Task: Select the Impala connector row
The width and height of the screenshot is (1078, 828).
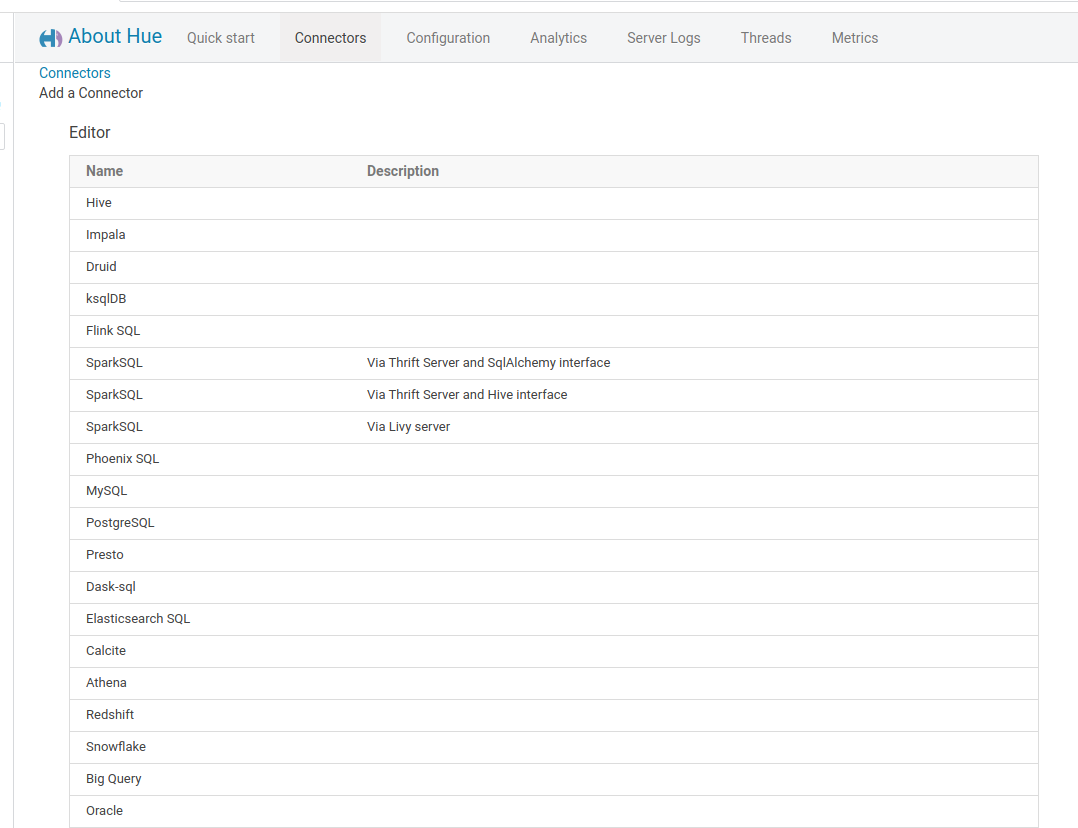Action: pyautogui.click(x=106, y=235)
